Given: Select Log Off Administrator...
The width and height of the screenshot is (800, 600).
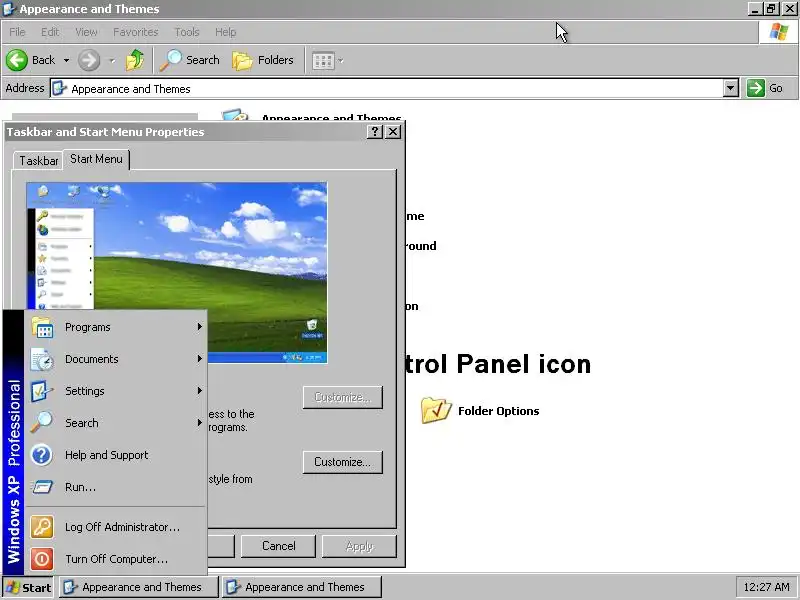Looking at the screenshot, I should [116, 527].
